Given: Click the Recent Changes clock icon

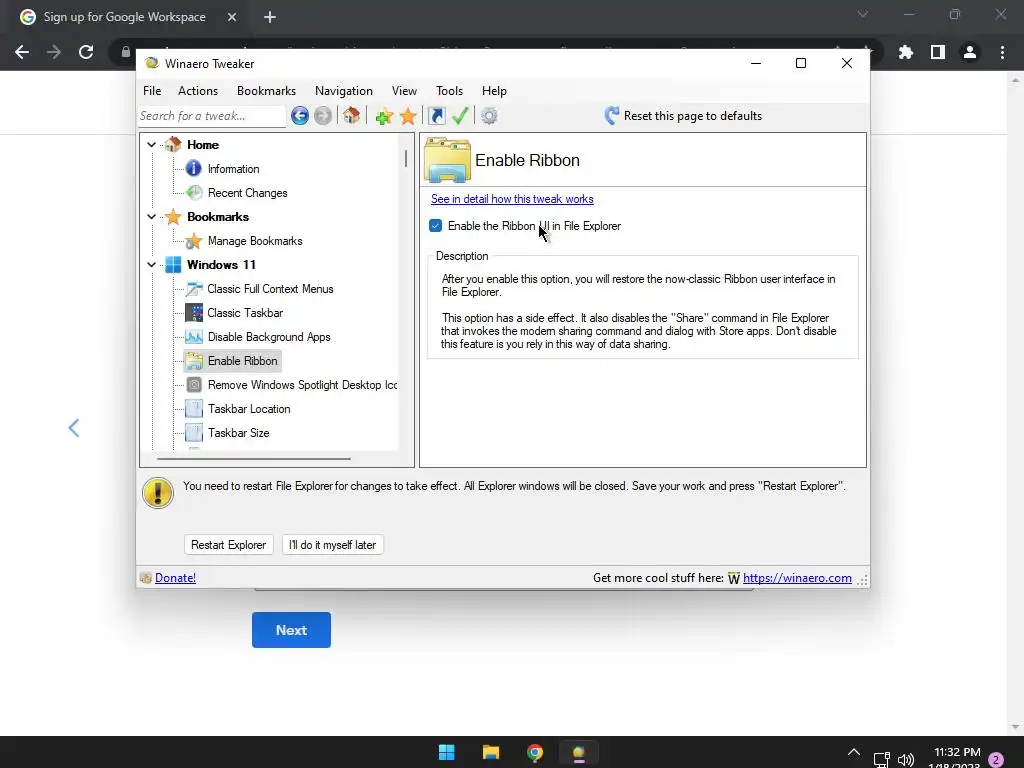Looking at the screenshot, I should pos(194,193).
